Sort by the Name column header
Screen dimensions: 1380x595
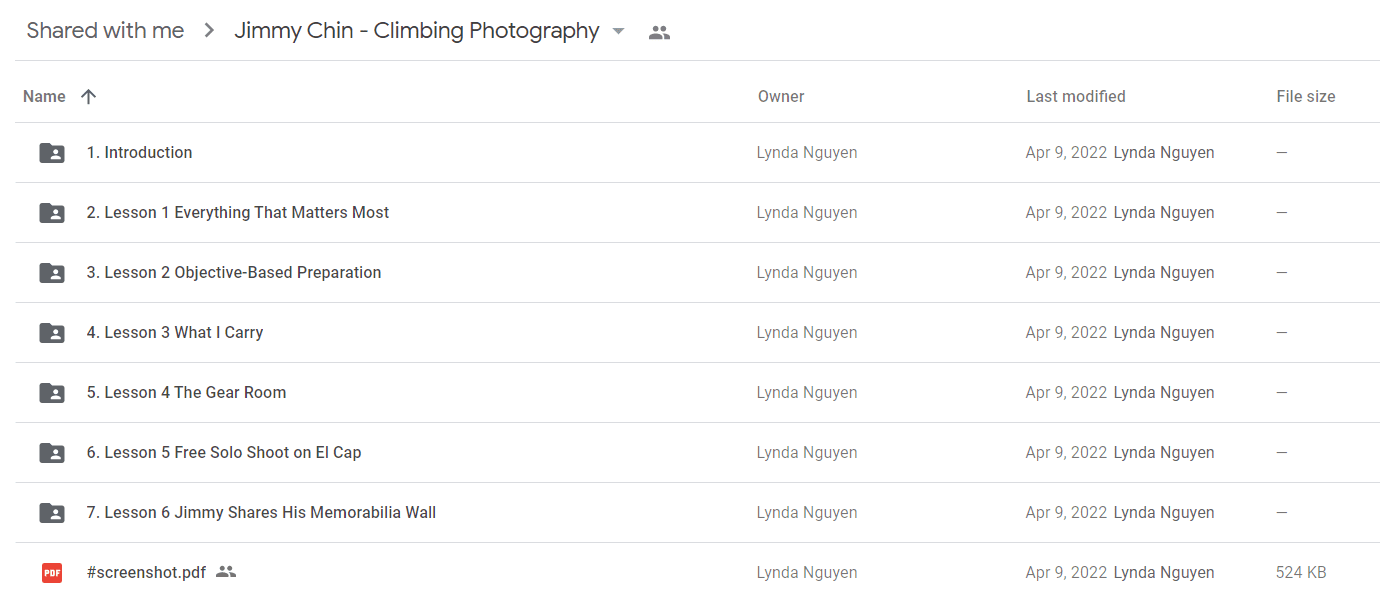(x=44, y=97)
